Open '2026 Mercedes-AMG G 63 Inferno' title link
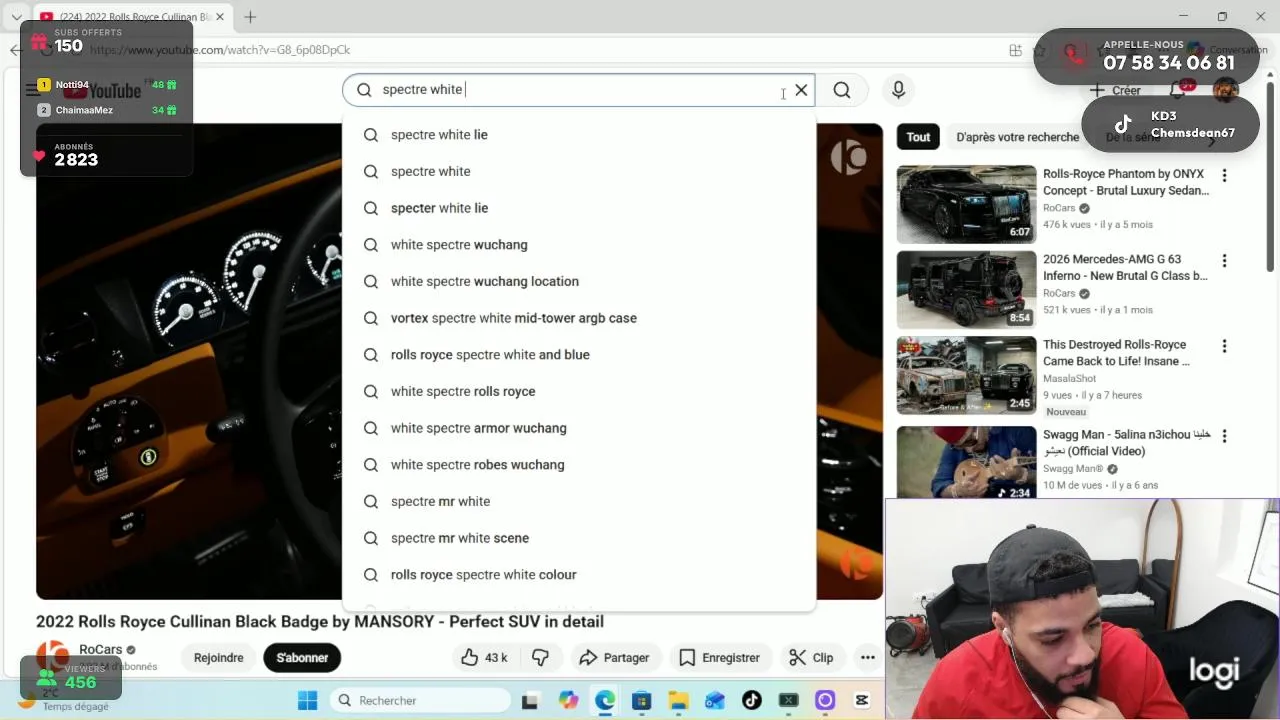 coord(1125,267)
